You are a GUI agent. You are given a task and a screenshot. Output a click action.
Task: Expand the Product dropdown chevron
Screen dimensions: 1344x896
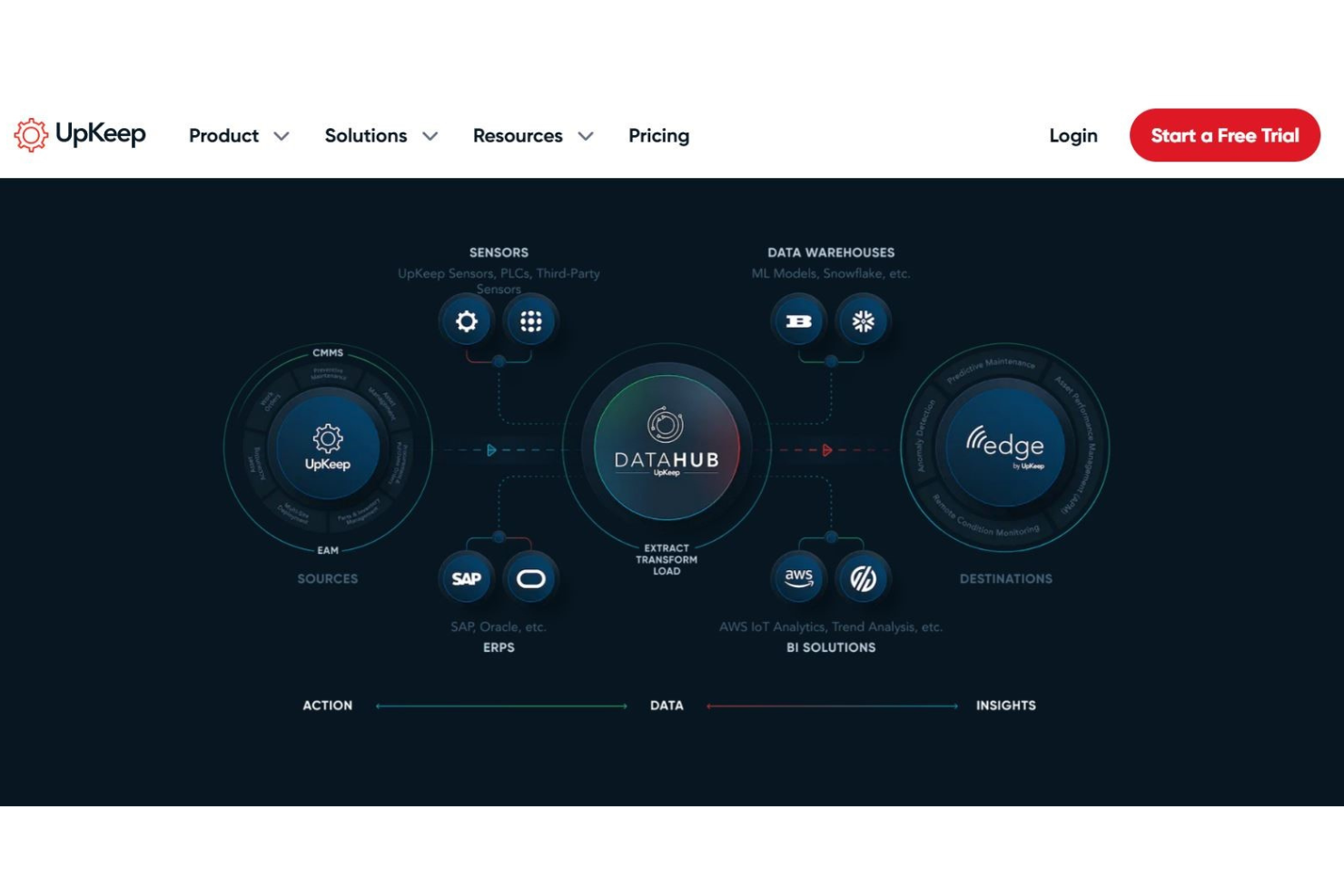(x=282, y=136)
